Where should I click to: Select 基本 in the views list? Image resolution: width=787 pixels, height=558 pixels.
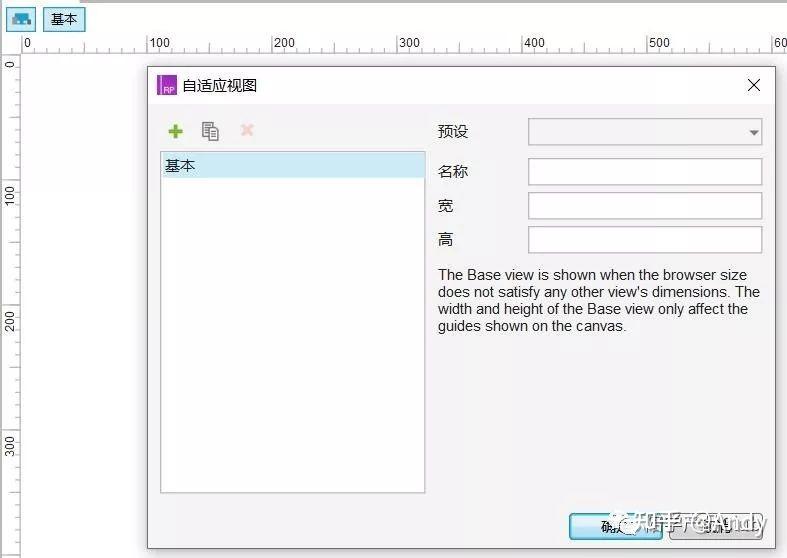(293, 166)
